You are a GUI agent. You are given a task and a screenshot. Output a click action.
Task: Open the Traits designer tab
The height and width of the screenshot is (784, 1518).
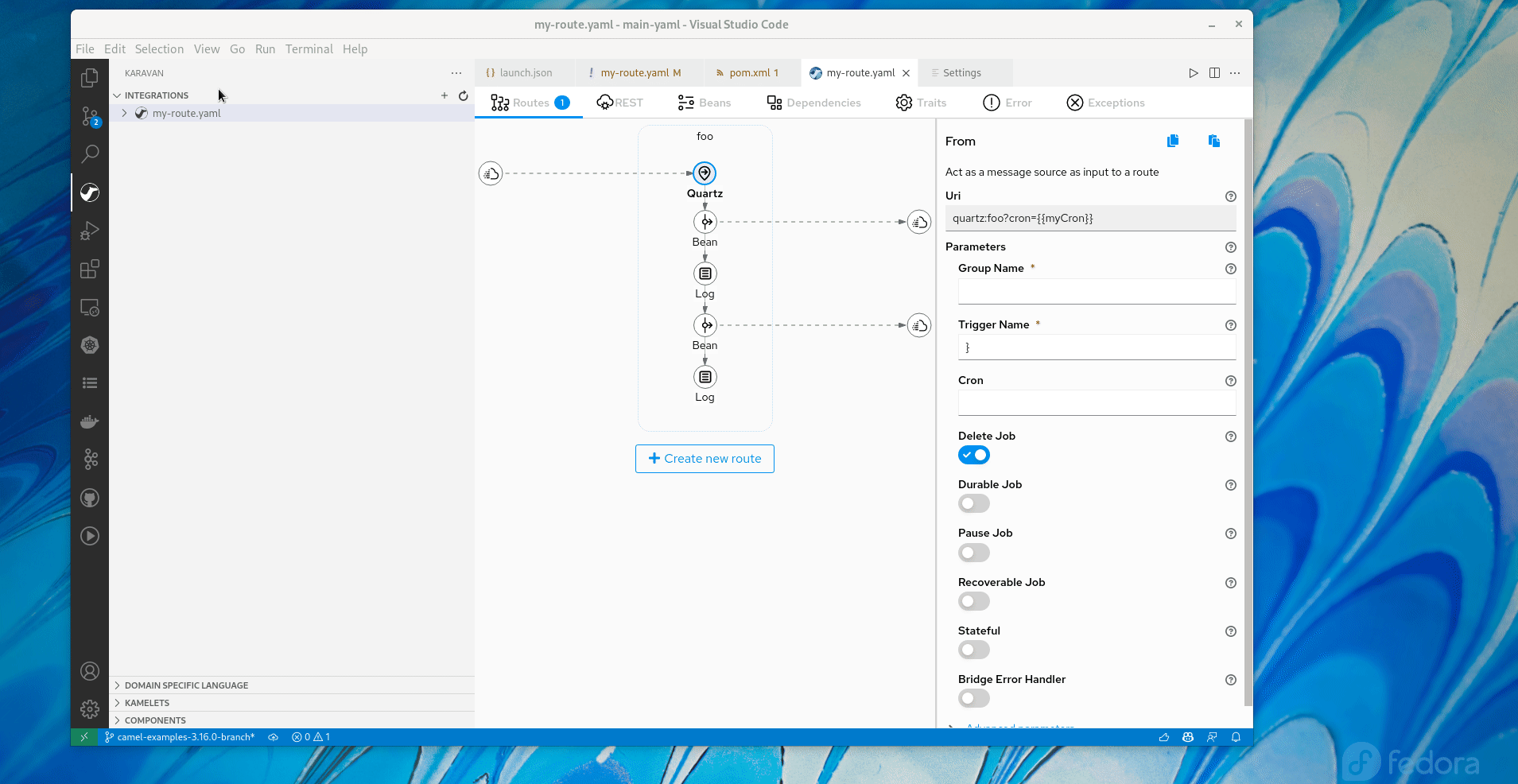coord(921,103)
